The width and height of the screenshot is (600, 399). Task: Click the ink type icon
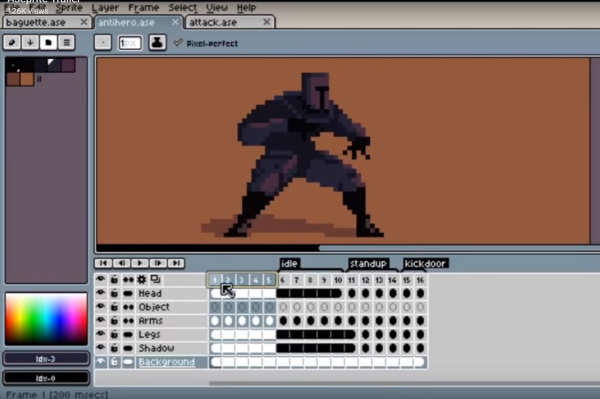click(x=157, y=42)
